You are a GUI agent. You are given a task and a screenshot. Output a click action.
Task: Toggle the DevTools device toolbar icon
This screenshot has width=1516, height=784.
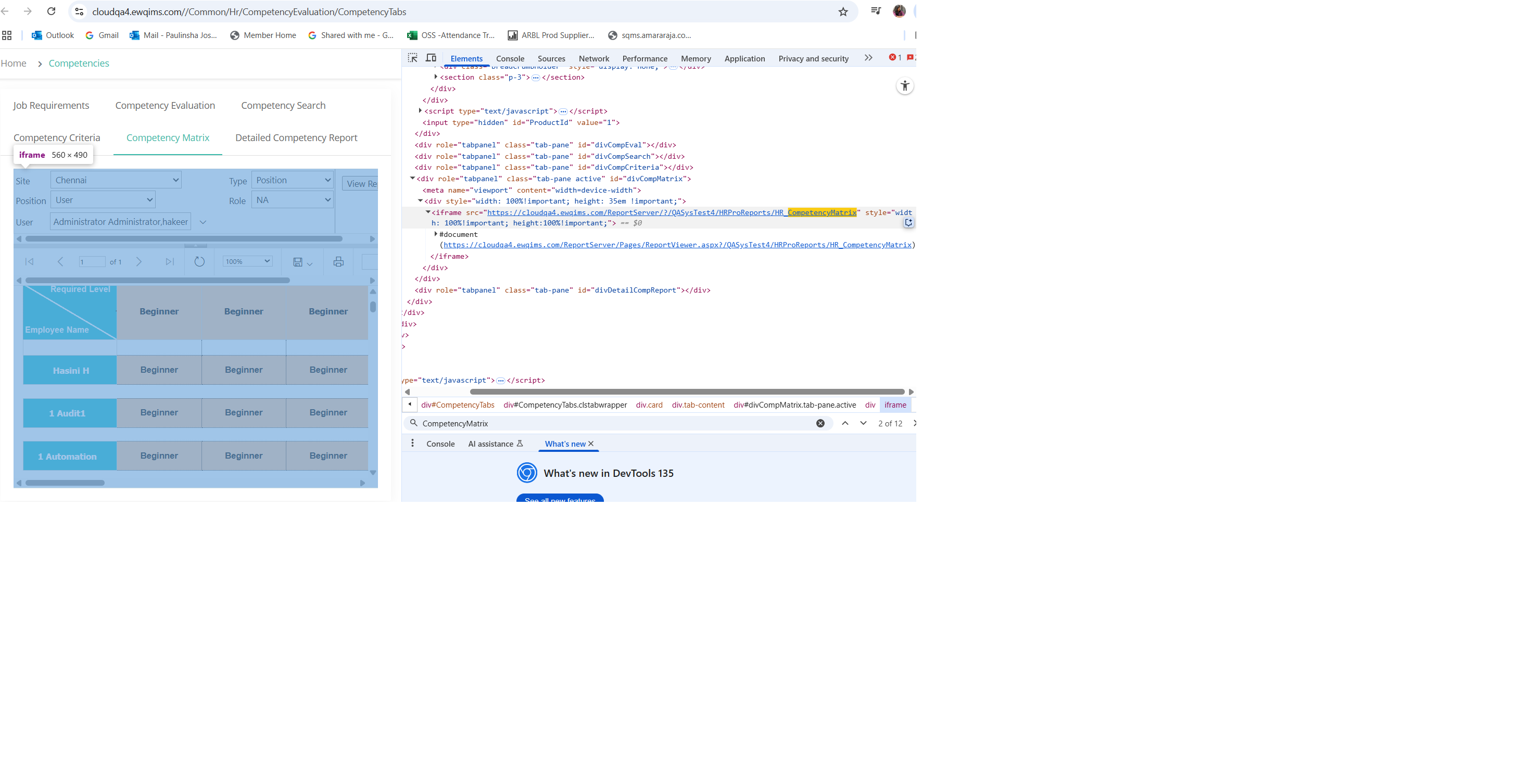click(431, 58)
